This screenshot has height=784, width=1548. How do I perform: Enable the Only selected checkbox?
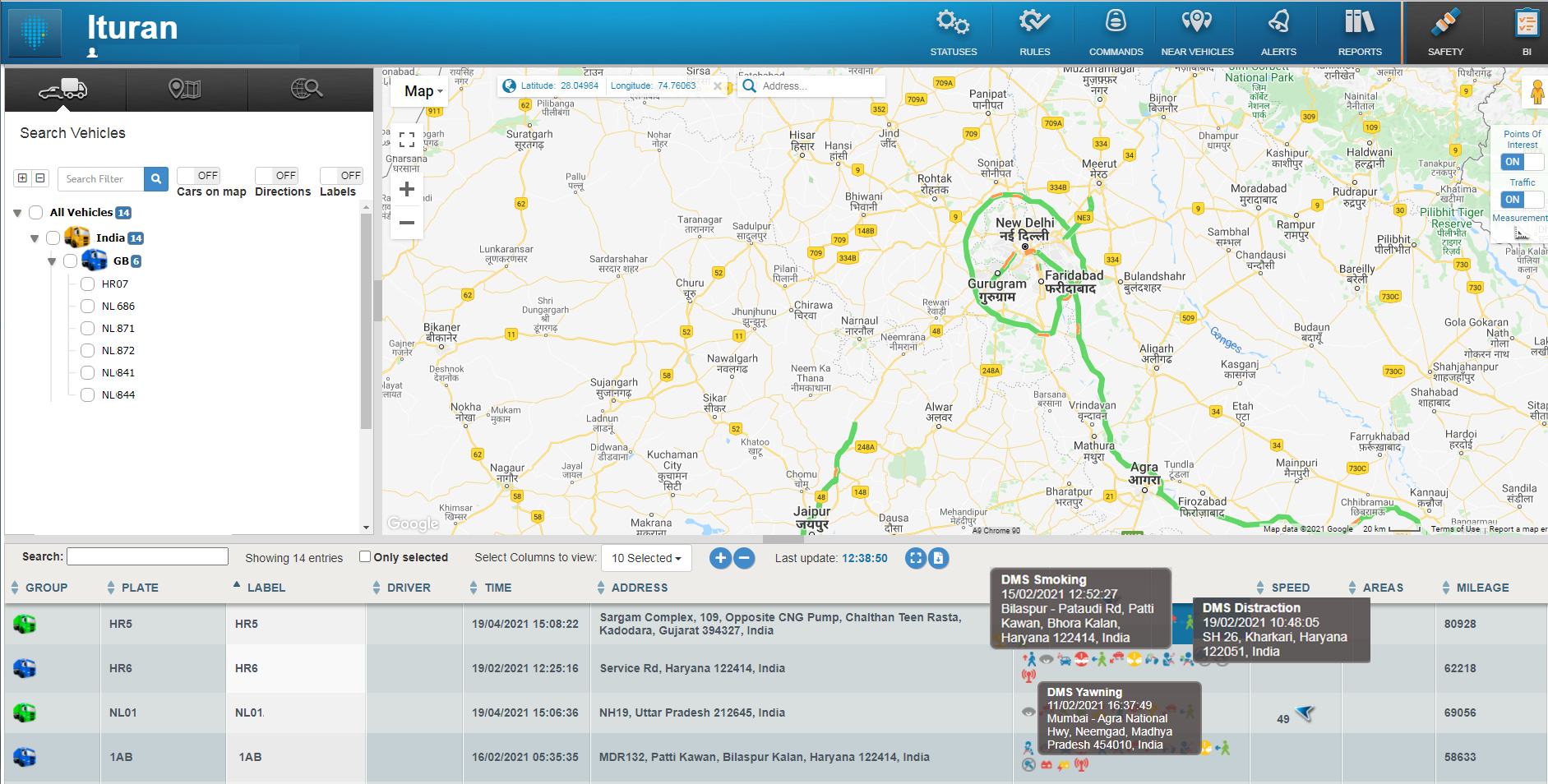365,556
